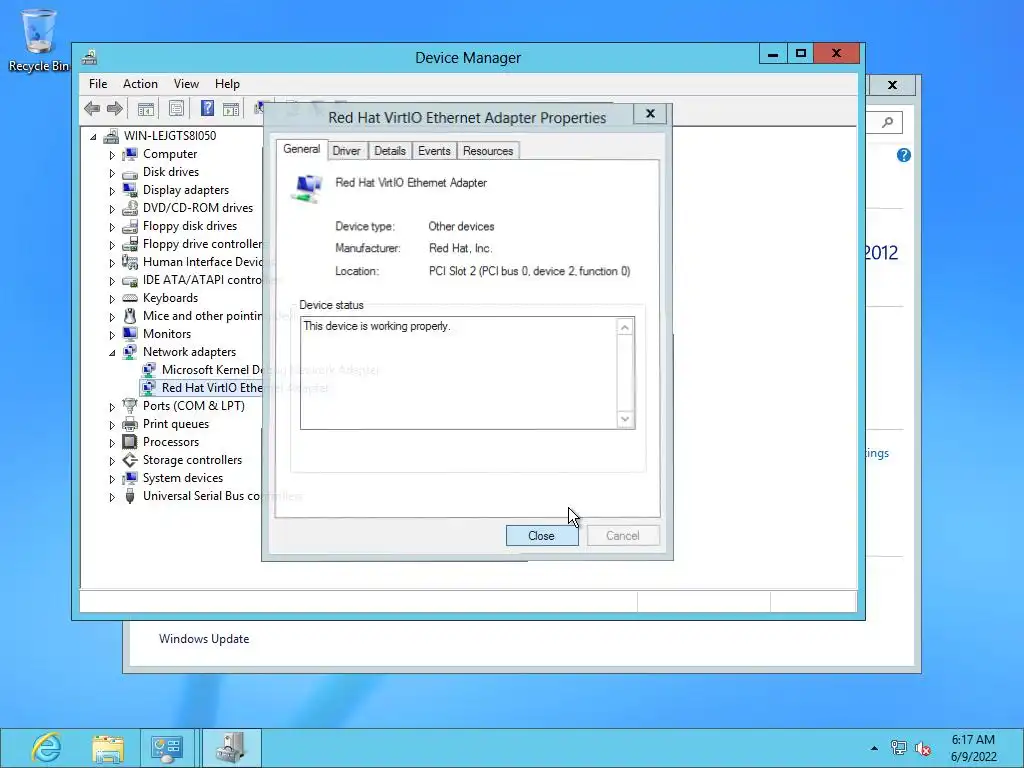The height and width of the screenshot is (768, 1024).
Task: Click the Computer category icon
Action: 130,153
